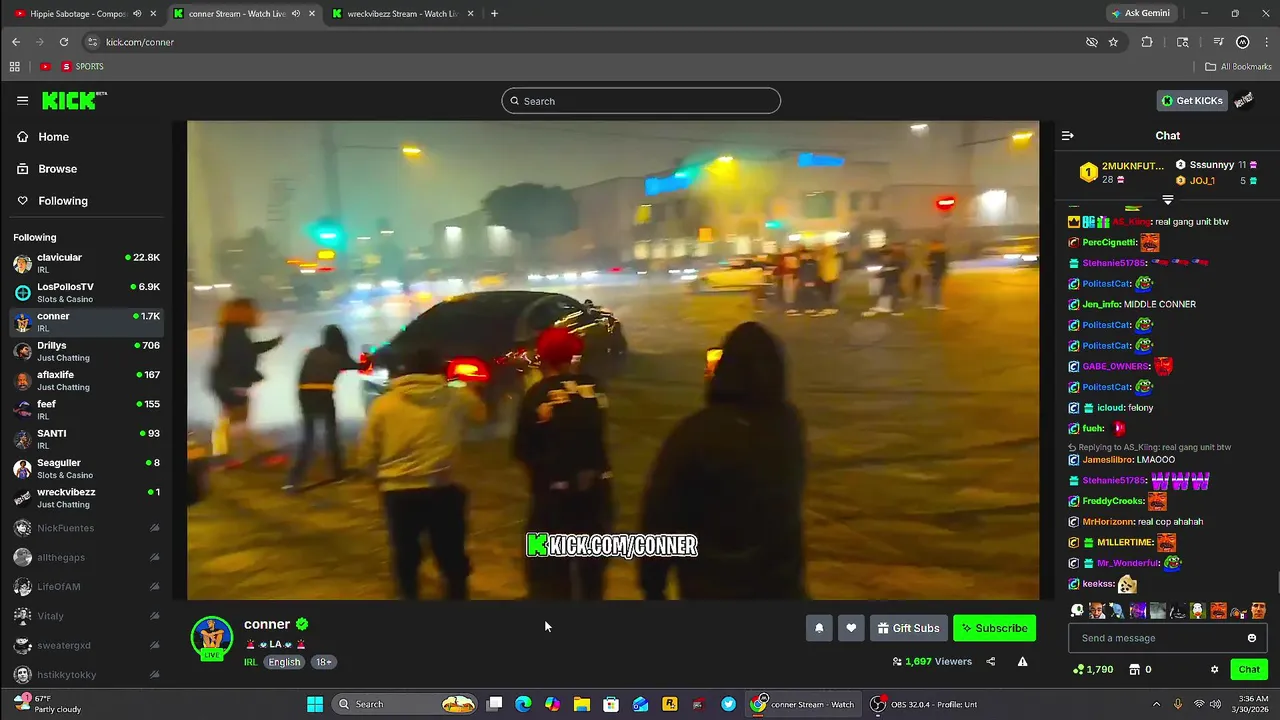Viewport: 1280px width, 720px height.
Task: Expand leaderboard chevron under gifters
Action: (x=1167, y=200)
